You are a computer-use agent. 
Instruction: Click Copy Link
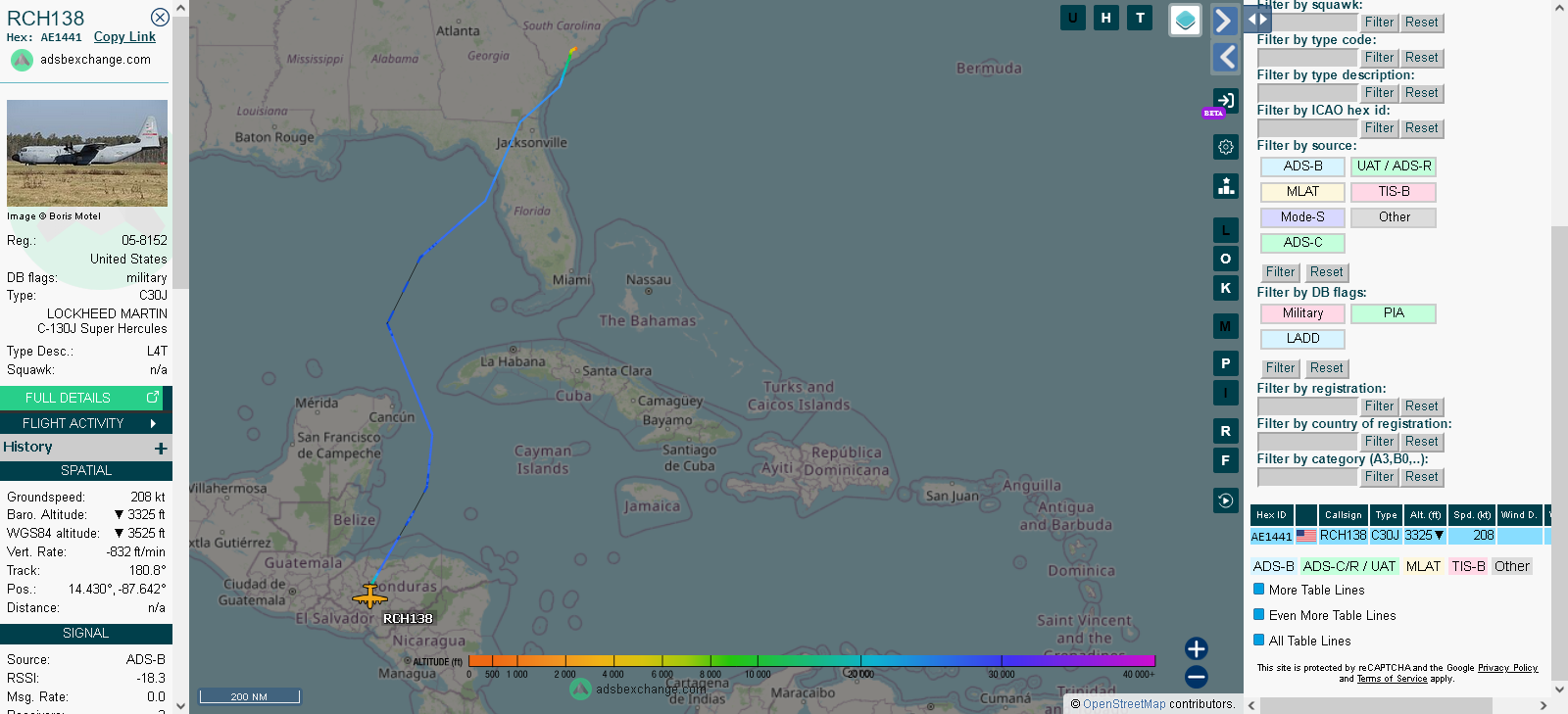124,37
